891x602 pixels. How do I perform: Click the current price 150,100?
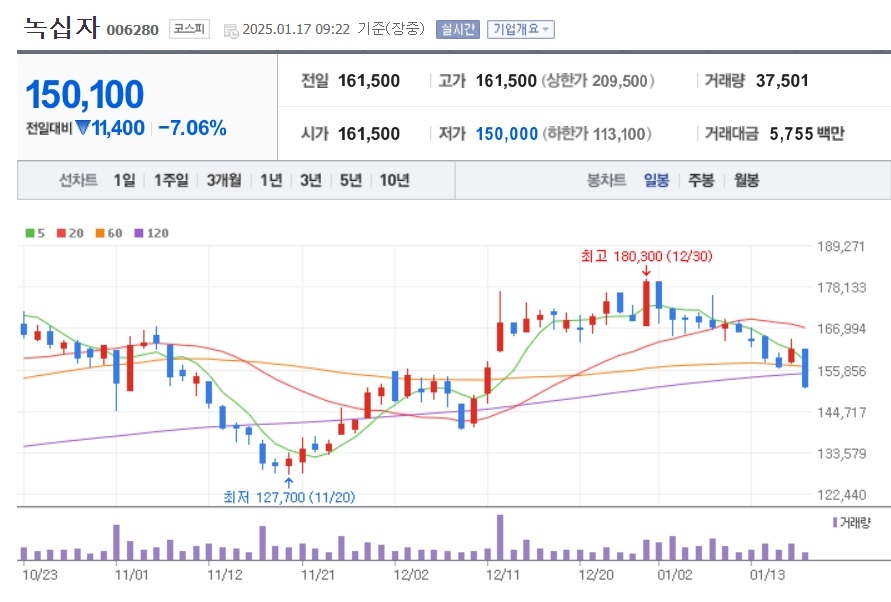85,94
